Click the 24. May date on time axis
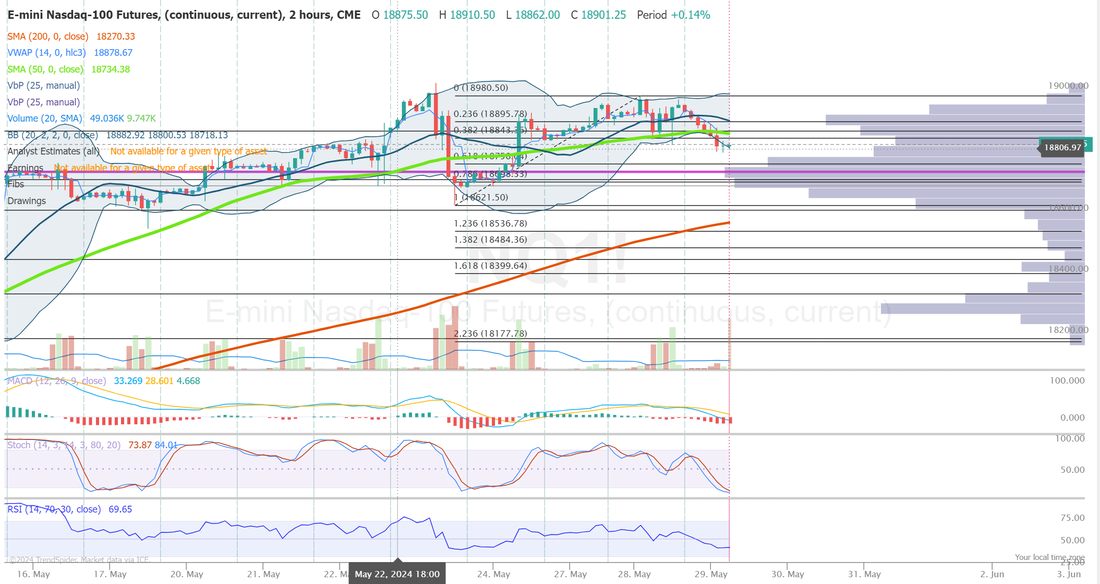 pyautogui.click(x=493, y=574)
